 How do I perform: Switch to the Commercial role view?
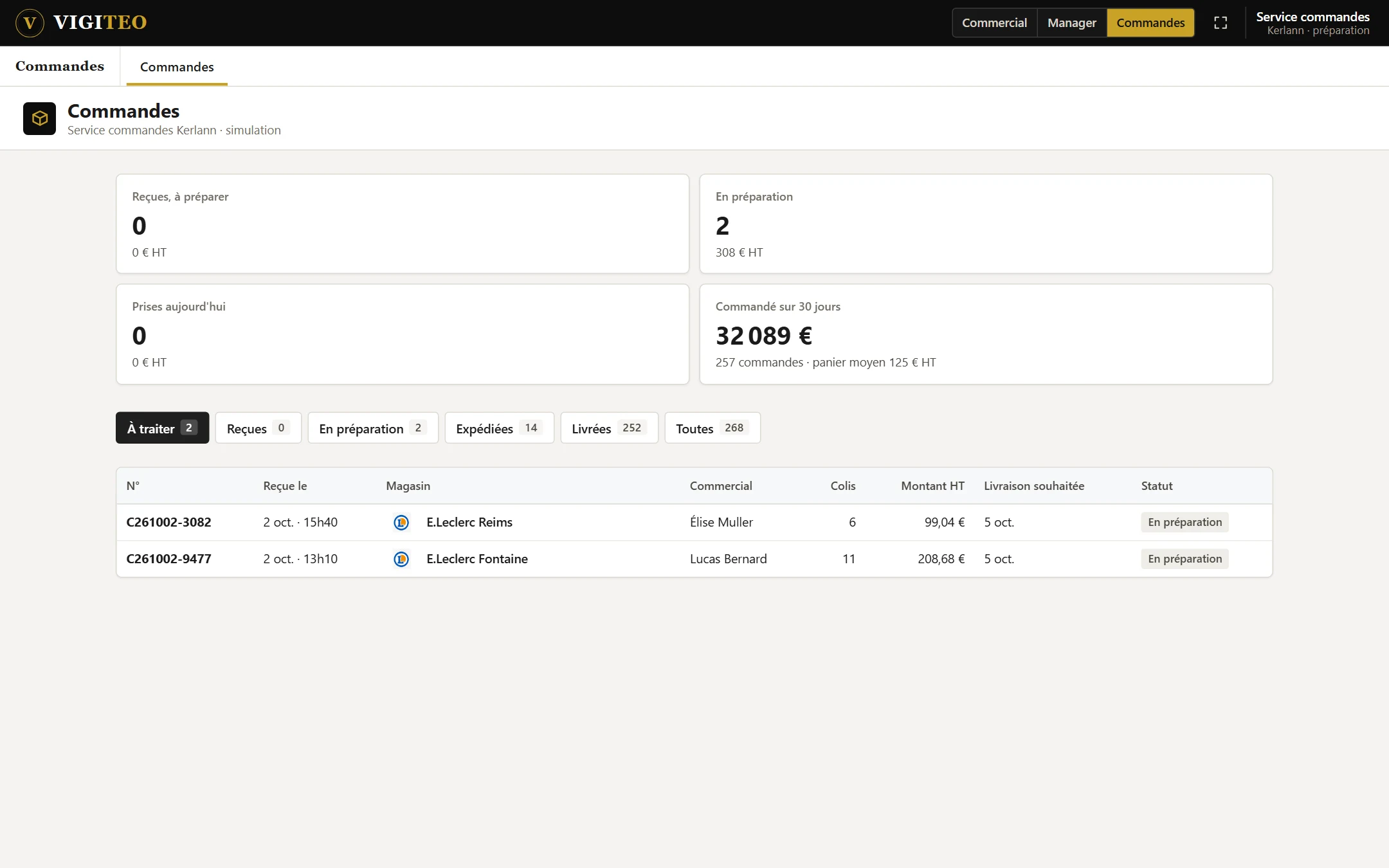click(x=994, y=23)
